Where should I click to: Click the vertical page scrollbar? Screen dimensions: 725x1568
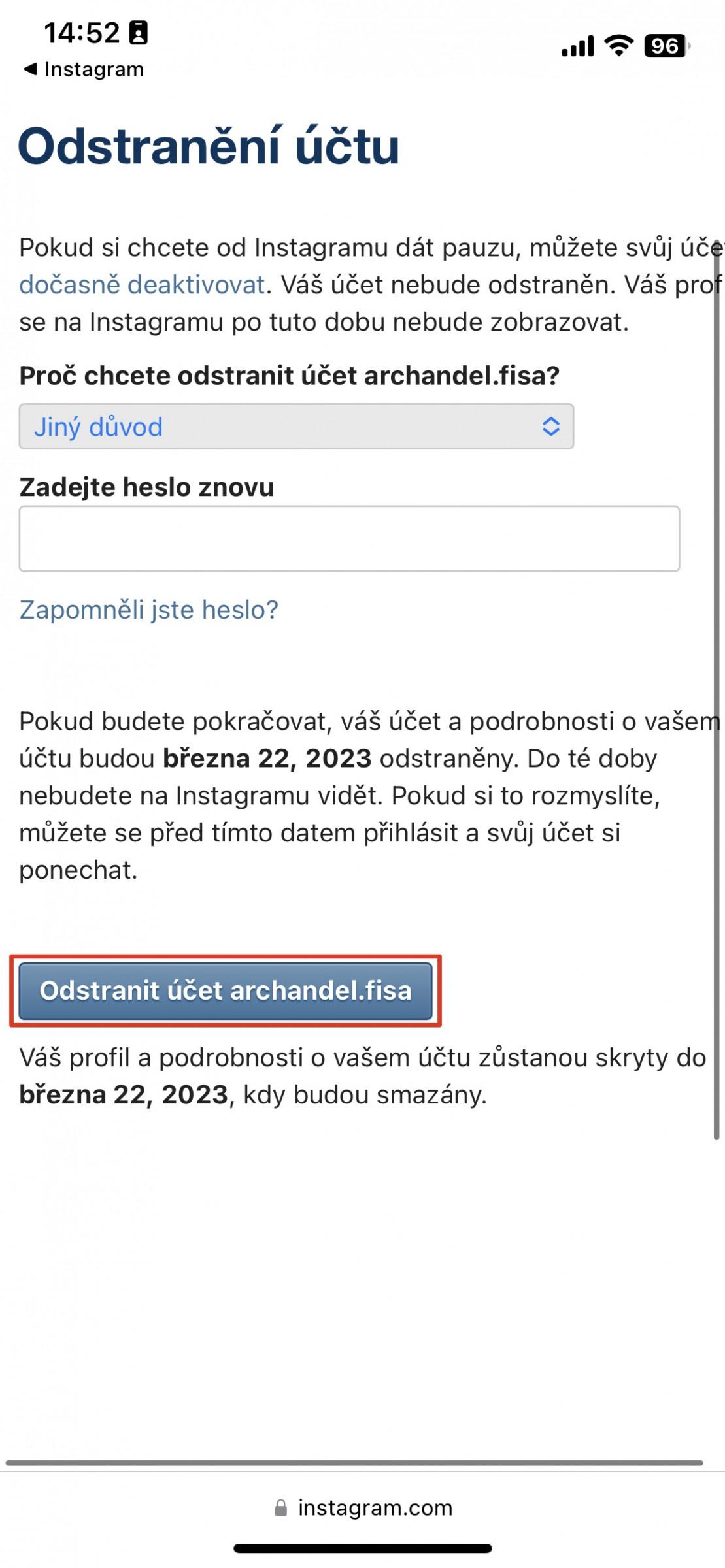(x=717, y=689)
